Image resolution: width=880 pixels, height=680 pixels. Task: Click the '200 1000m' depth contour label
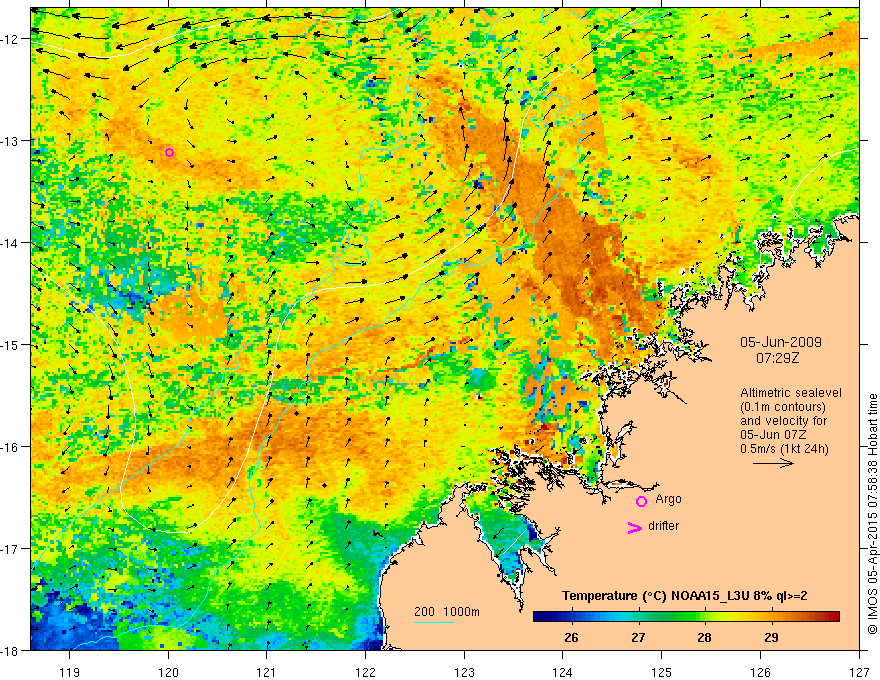pos(447,612)
